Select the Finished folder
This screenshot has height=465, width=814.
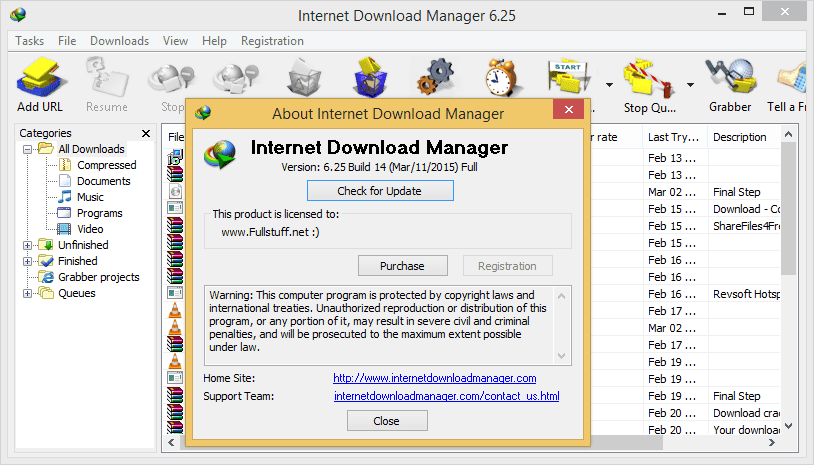click(x=77, y=261)
